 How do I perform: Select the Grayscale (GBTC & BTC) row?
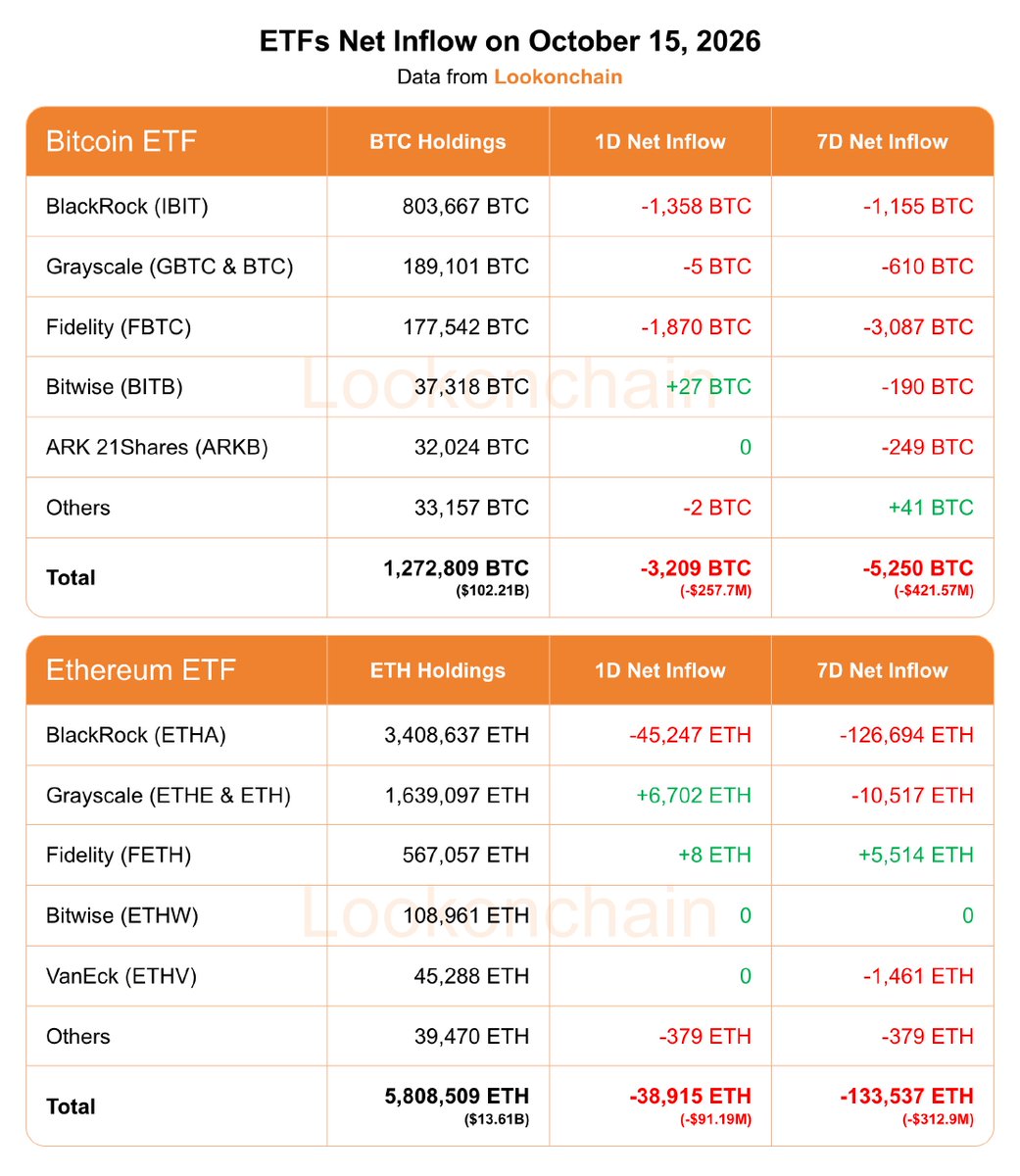coord(510,267)
